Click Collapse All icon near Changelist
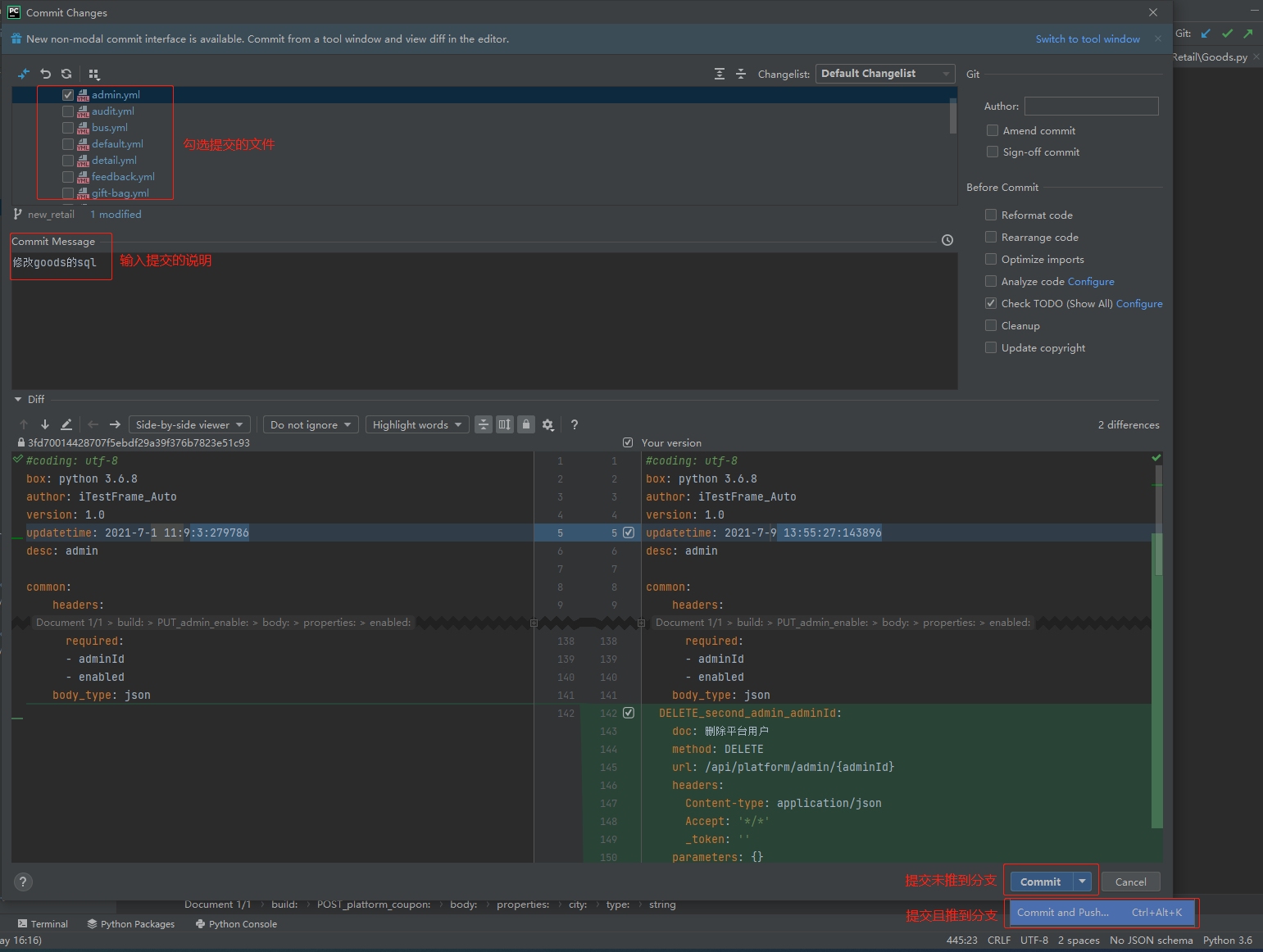The image size is (1263, 952). 741,74
